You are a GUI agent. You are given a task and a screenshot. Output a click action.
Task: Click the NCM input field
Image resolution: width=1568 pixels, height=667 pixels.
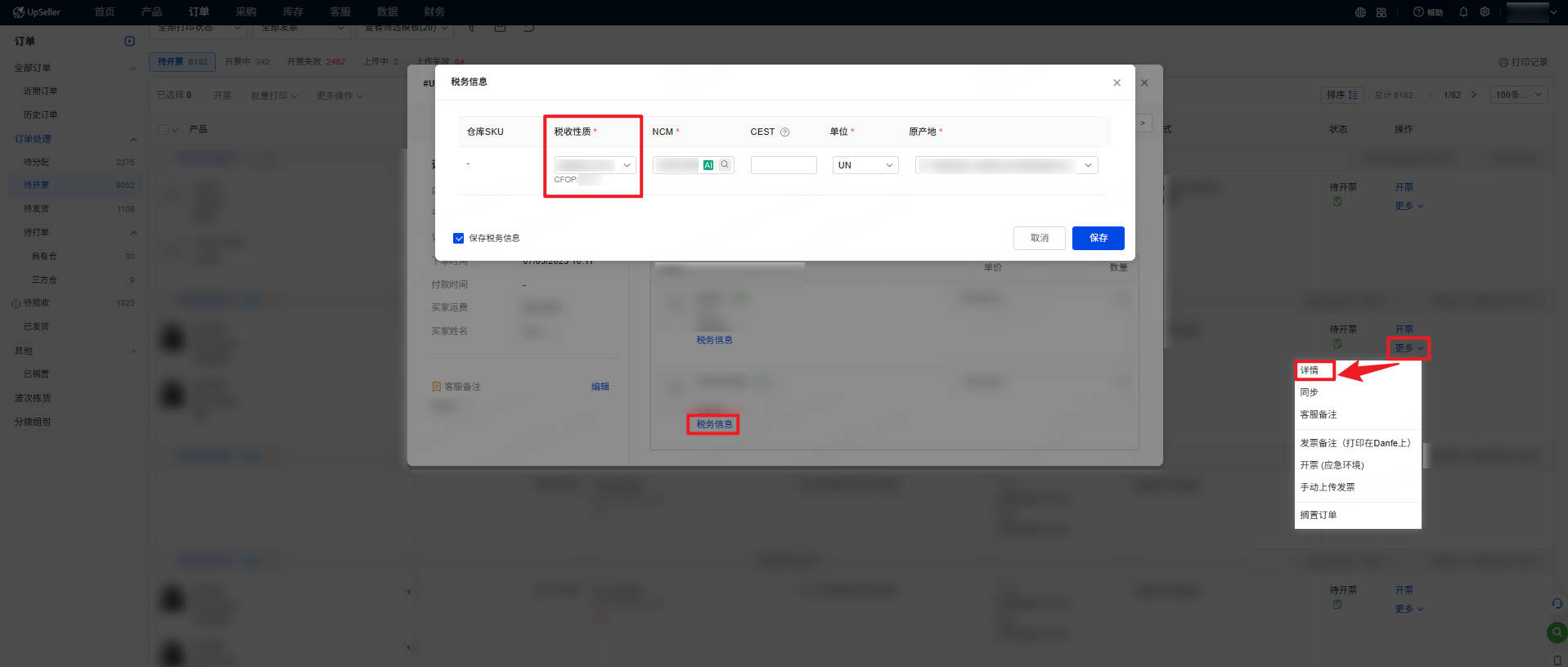(x=694, y=165)
